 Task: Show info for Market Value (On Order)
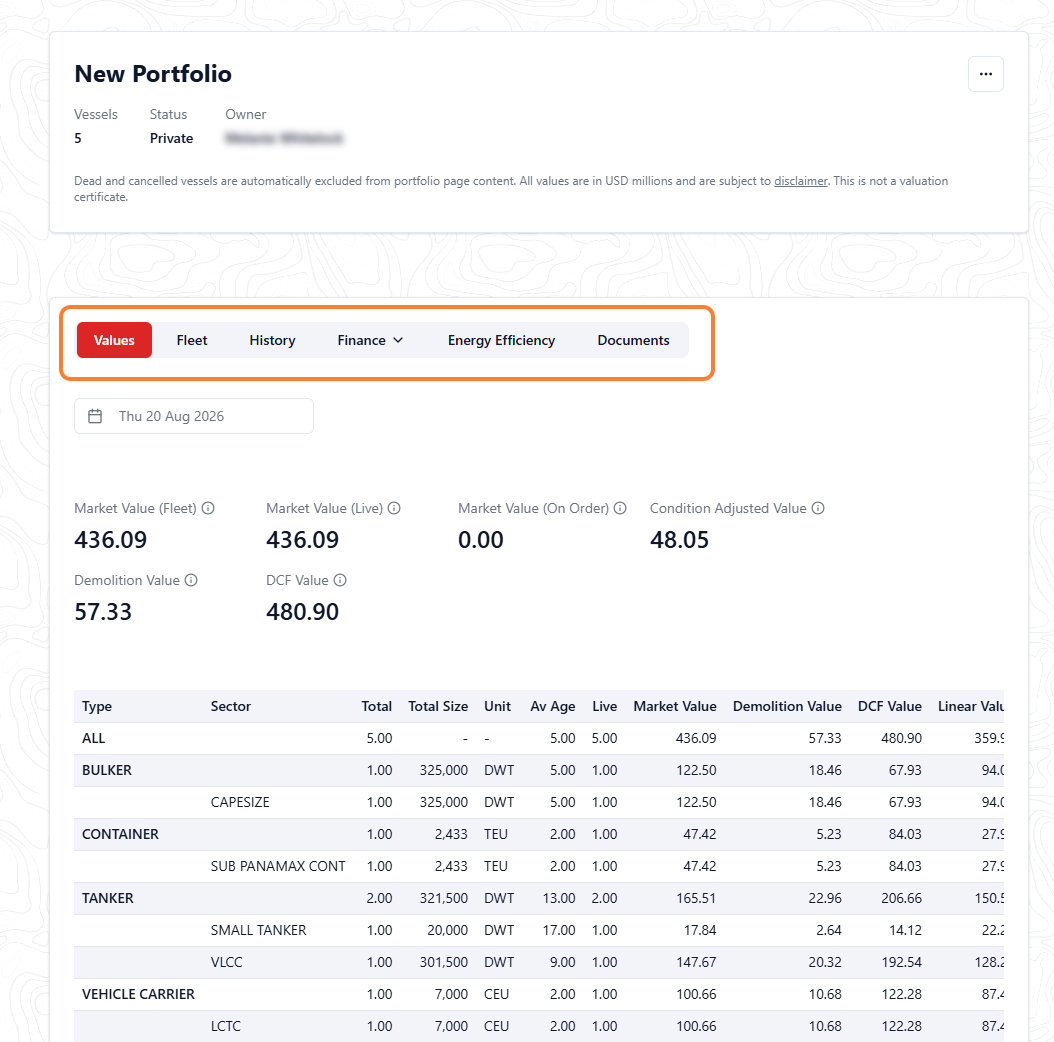(620, 508)
